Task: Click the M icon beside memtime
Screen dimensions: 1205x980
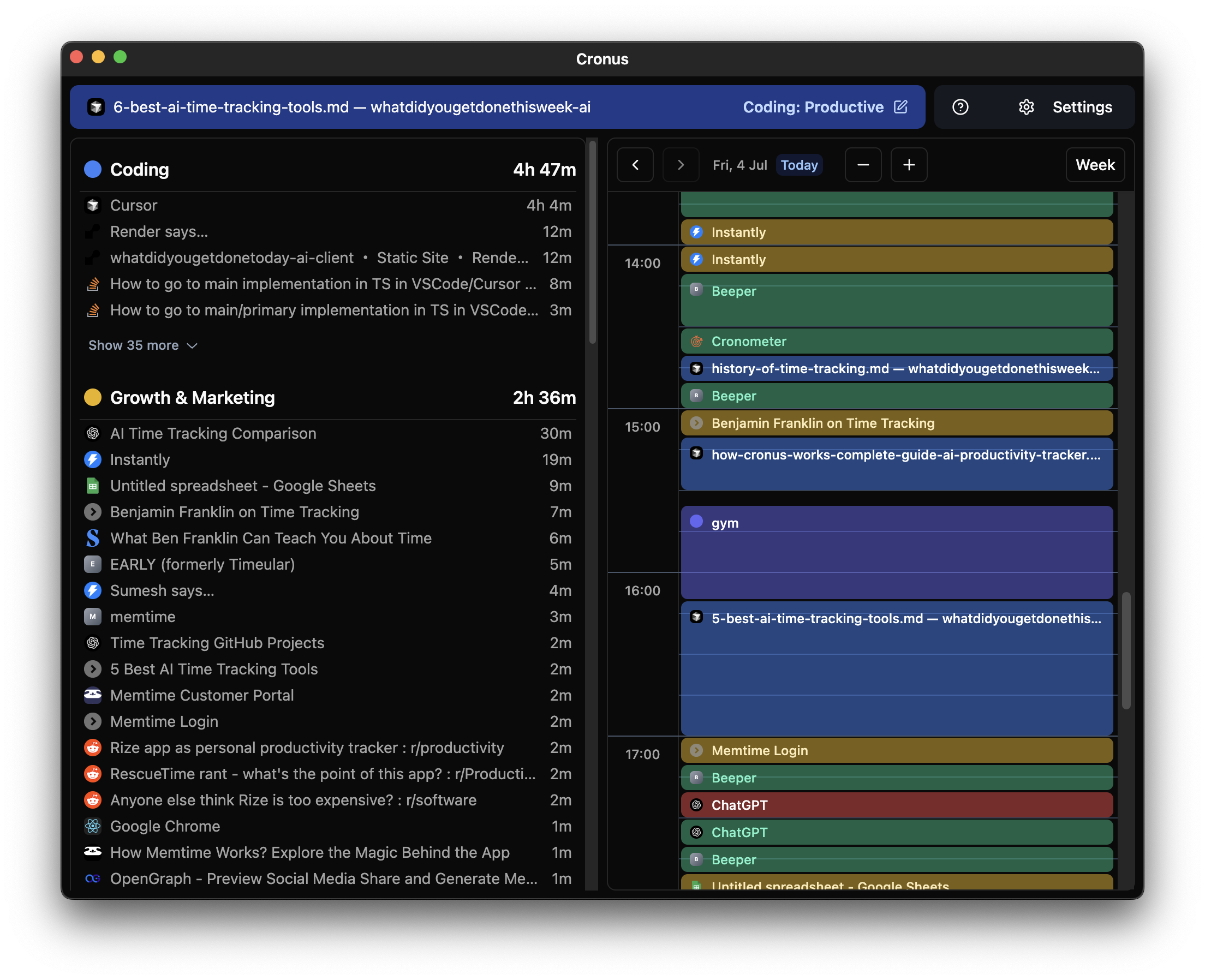Action: [93, 617]
